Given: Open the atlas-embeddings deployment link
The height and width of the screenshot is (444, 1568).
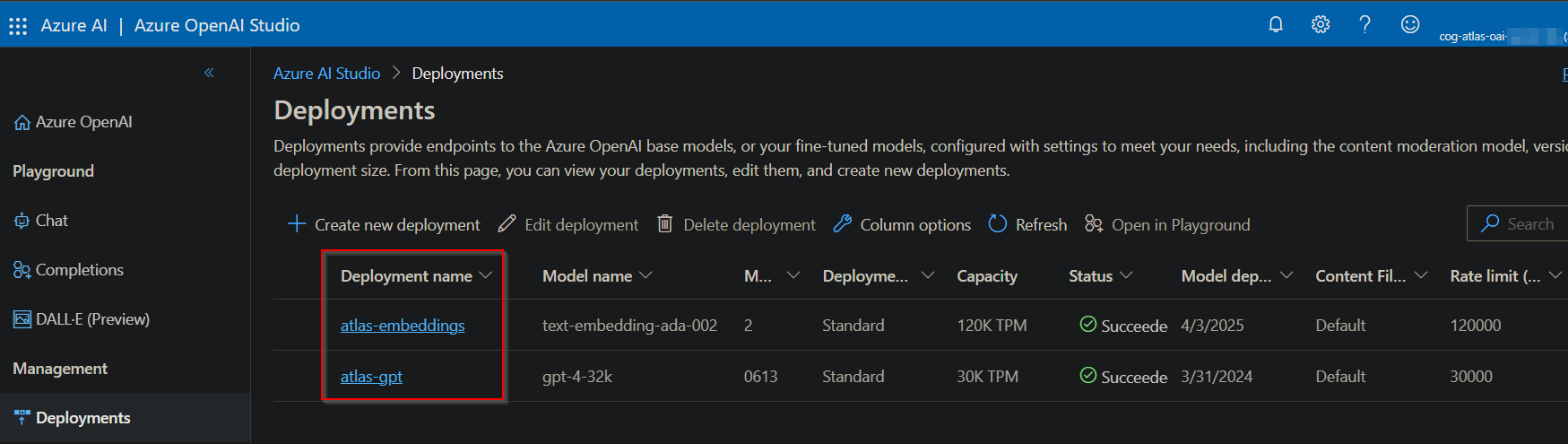Looking at the screenshot, I should click(403, 326).
